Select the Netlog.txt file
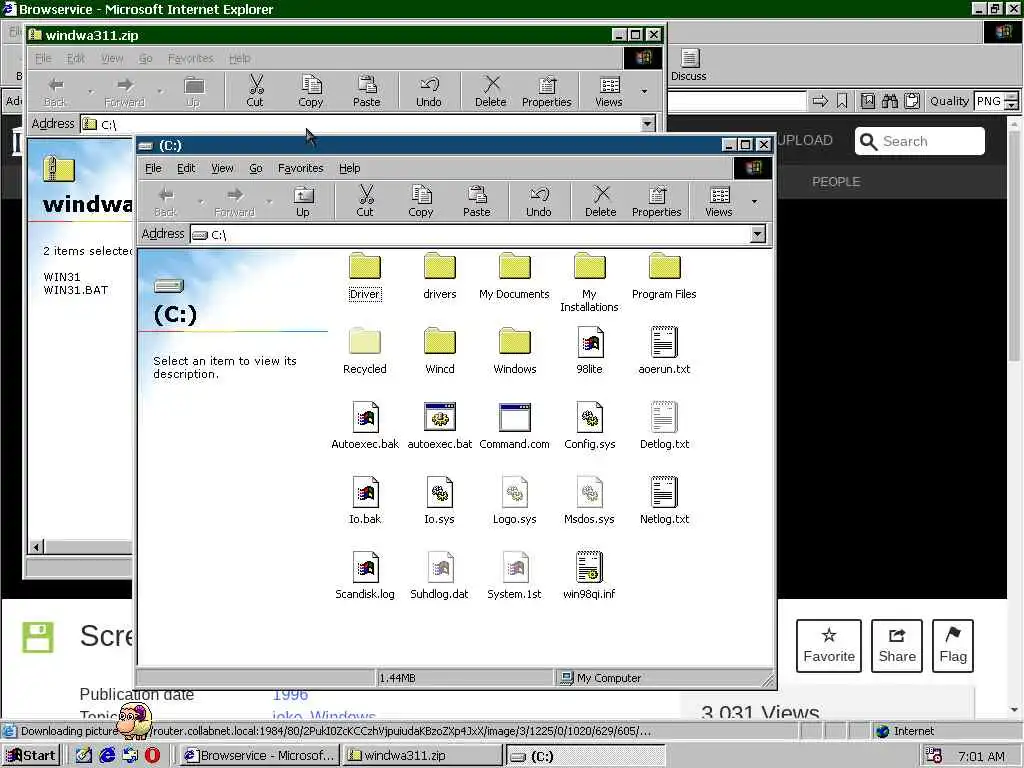 point(664,501)
